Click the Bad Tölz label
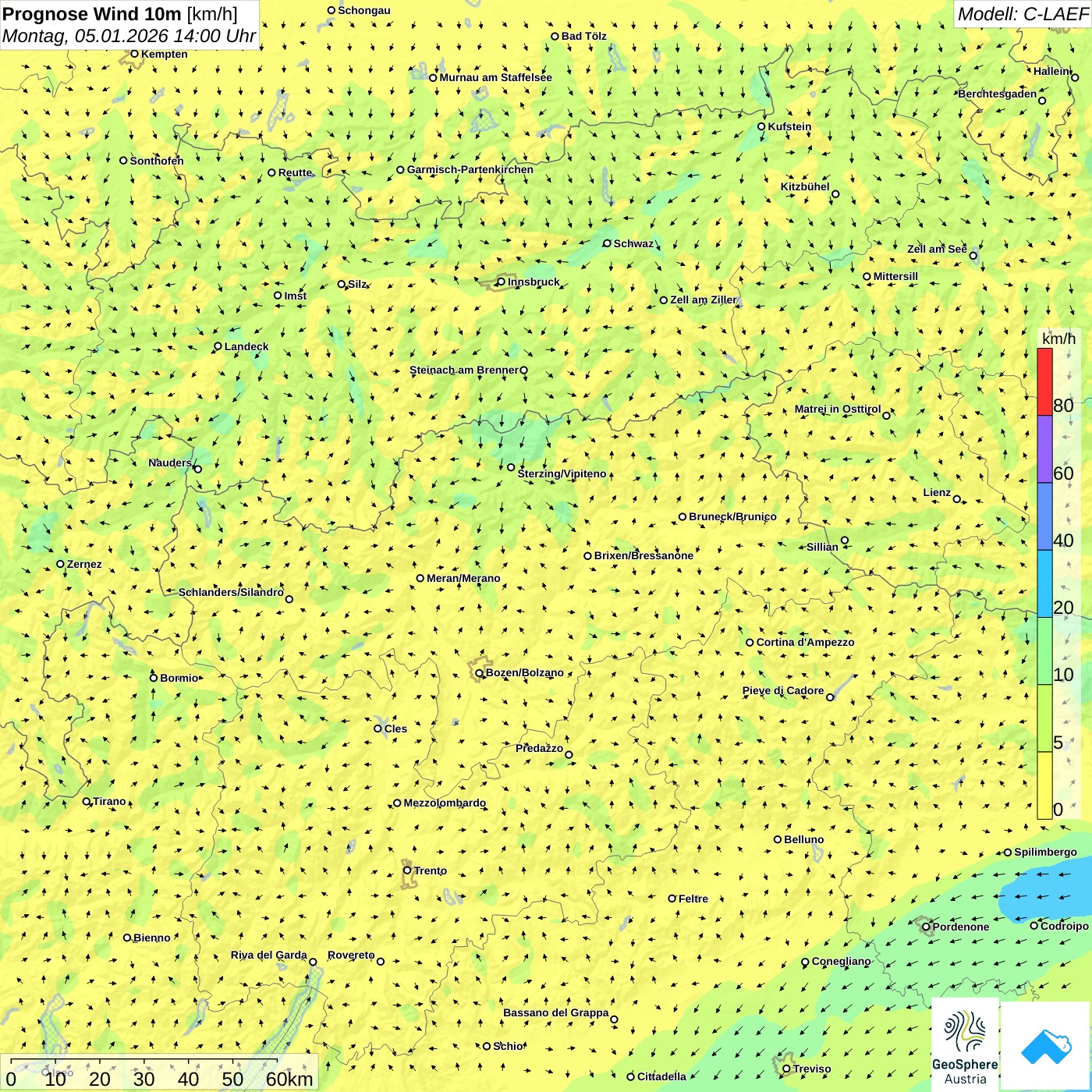The height and width of the screenshot is (1092, 1092). coord(584,36)
